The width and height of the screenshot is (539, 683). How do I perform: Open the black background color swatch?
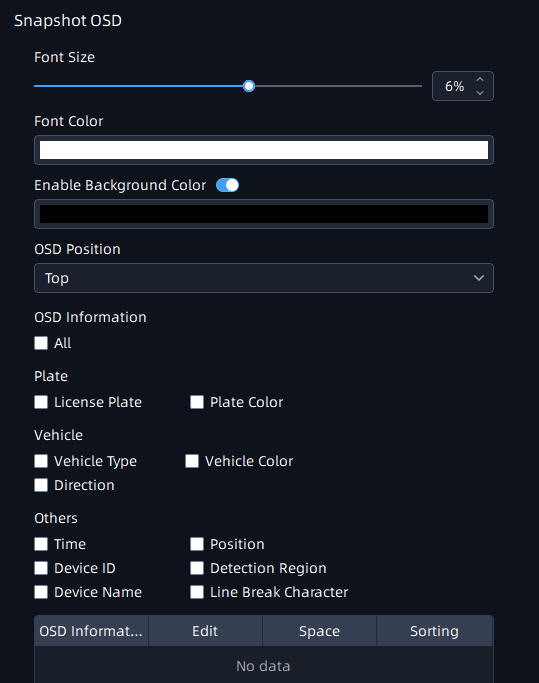click(264, 214)
